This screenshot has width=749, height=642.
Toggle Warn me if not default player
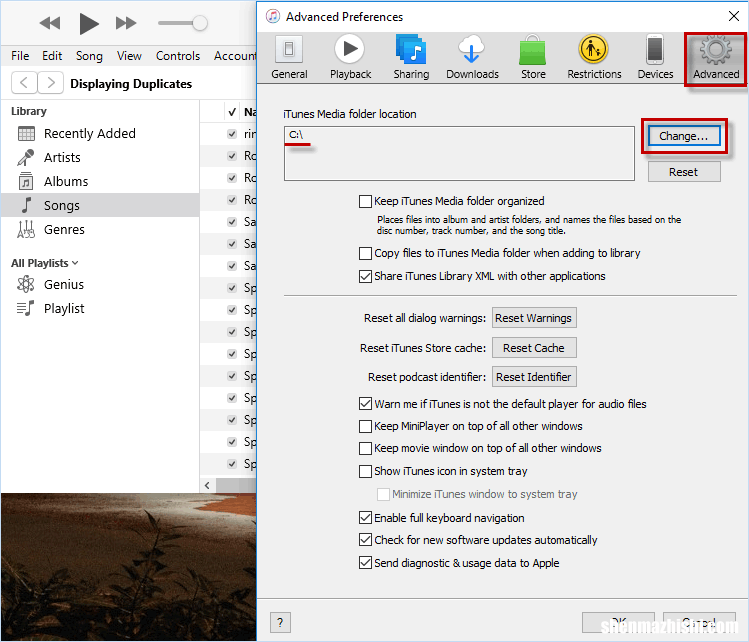(365, 404)
